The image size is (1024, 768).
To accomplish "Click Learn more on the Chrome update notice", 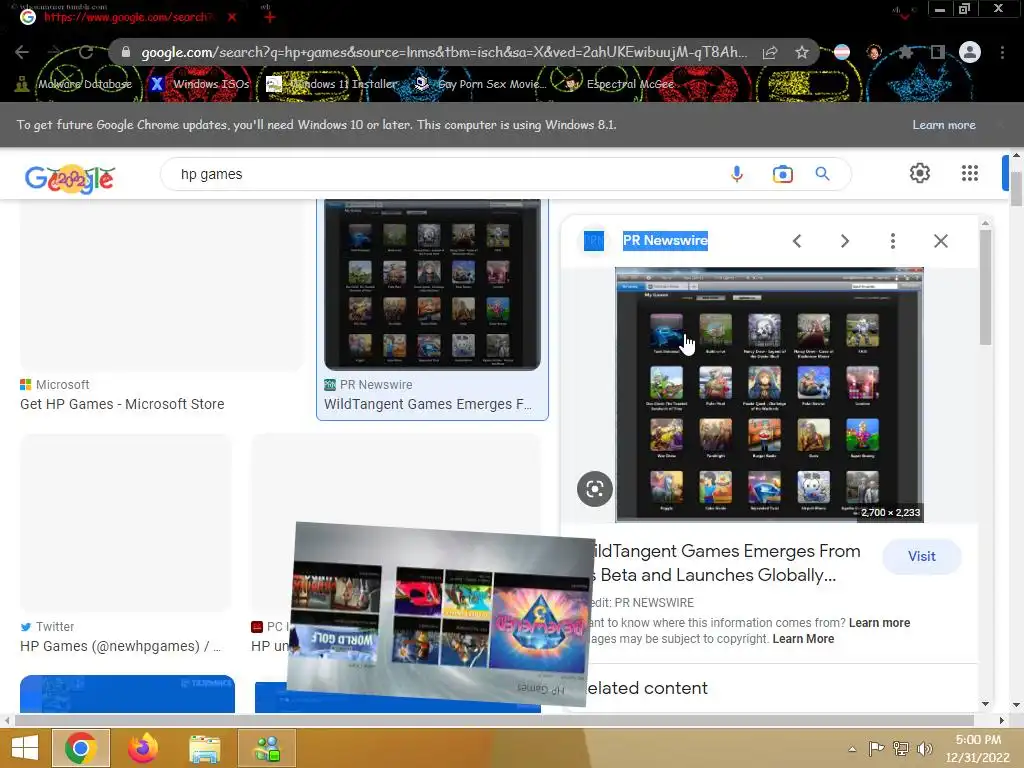I will point(944,125).
